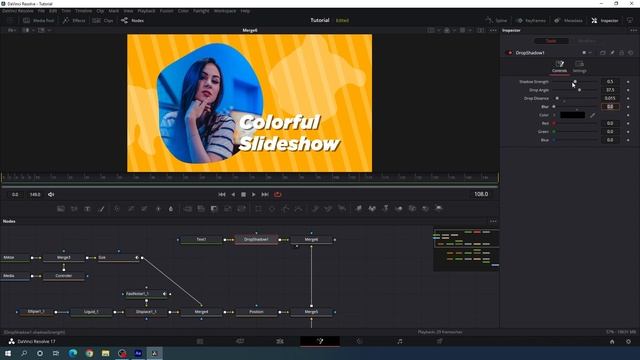Toggle keyframe for Red channel
The image size is (640, 360).
click(x=628, y=123)
